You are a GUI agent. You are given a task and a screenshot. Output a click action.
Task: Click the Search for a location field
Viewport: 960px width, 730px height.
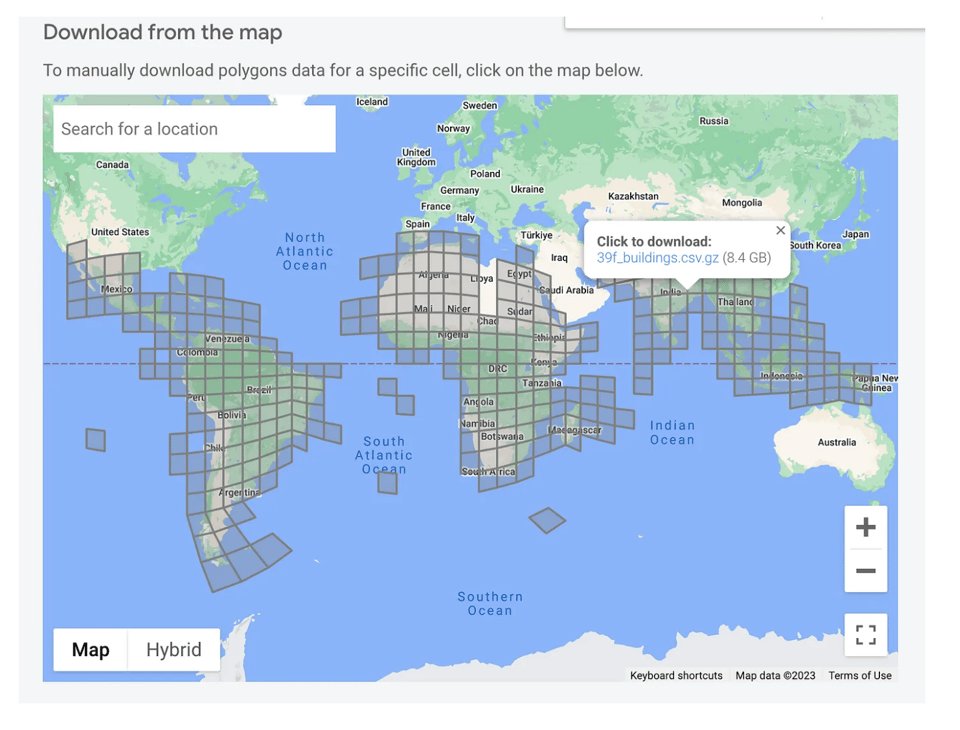(194, 129)
